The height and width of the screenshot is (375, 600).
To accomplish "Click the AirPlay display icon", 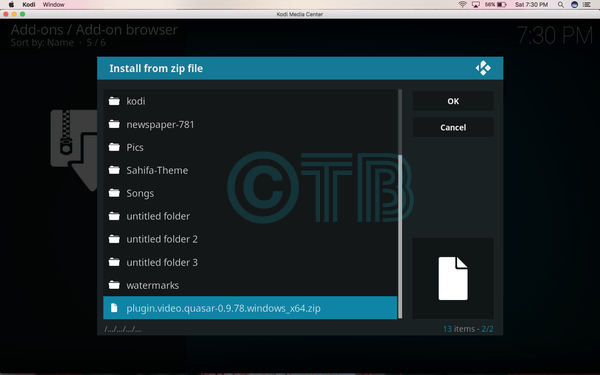I will (x=476, y=5).
